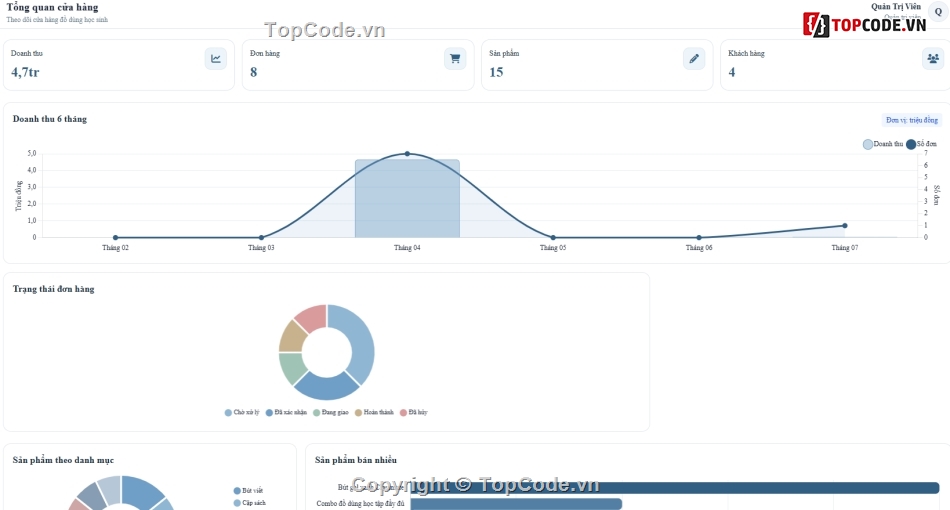Click the Tháng 04 axis label
Screen dimensions: 950x510
click(407, 248)
